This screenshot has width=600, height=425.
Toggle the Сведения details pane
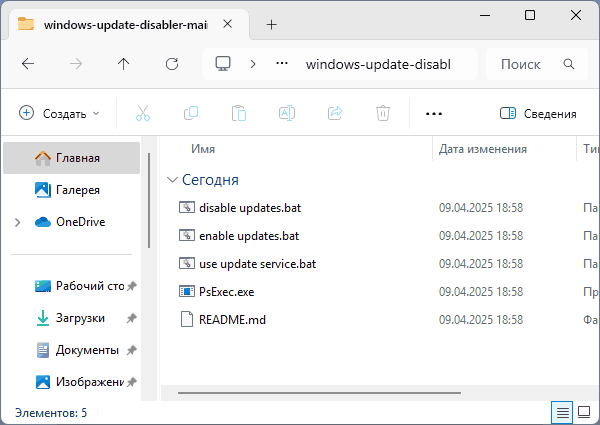[538, 114]
